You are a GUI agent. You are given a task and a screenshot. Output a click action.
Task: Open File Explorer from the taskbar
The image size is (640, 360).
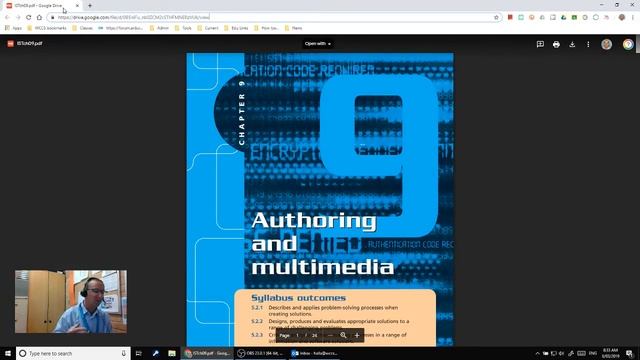[172, 353]
